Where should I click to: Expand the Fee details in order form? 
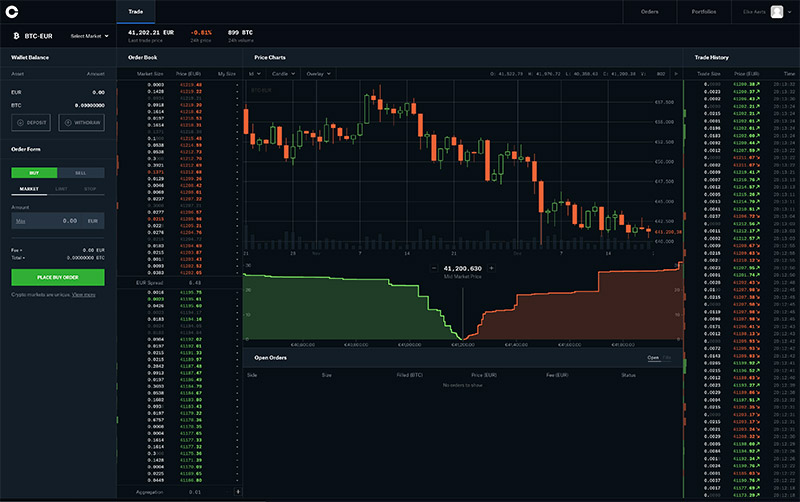click(x=17, y=250)
